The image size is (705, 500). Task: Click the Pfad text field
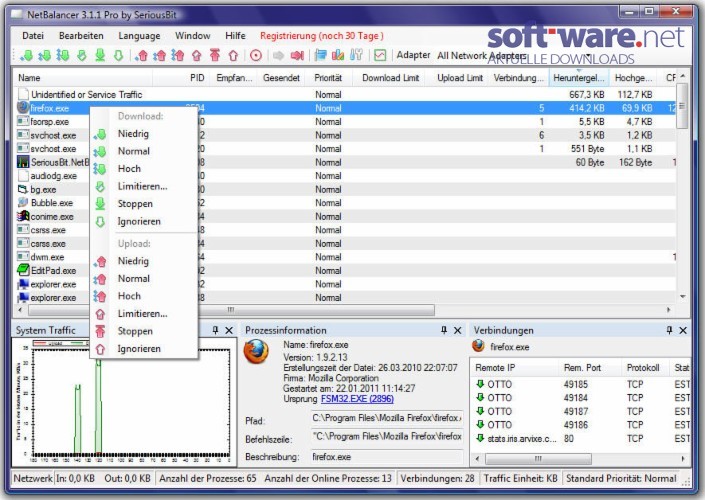coord(387,418)
